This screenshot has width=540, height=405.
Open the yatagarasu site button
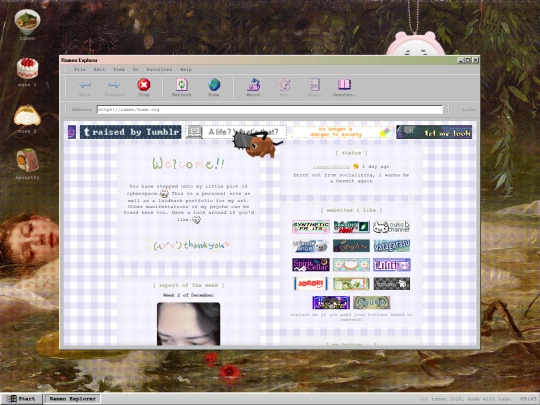click(392, 246)
